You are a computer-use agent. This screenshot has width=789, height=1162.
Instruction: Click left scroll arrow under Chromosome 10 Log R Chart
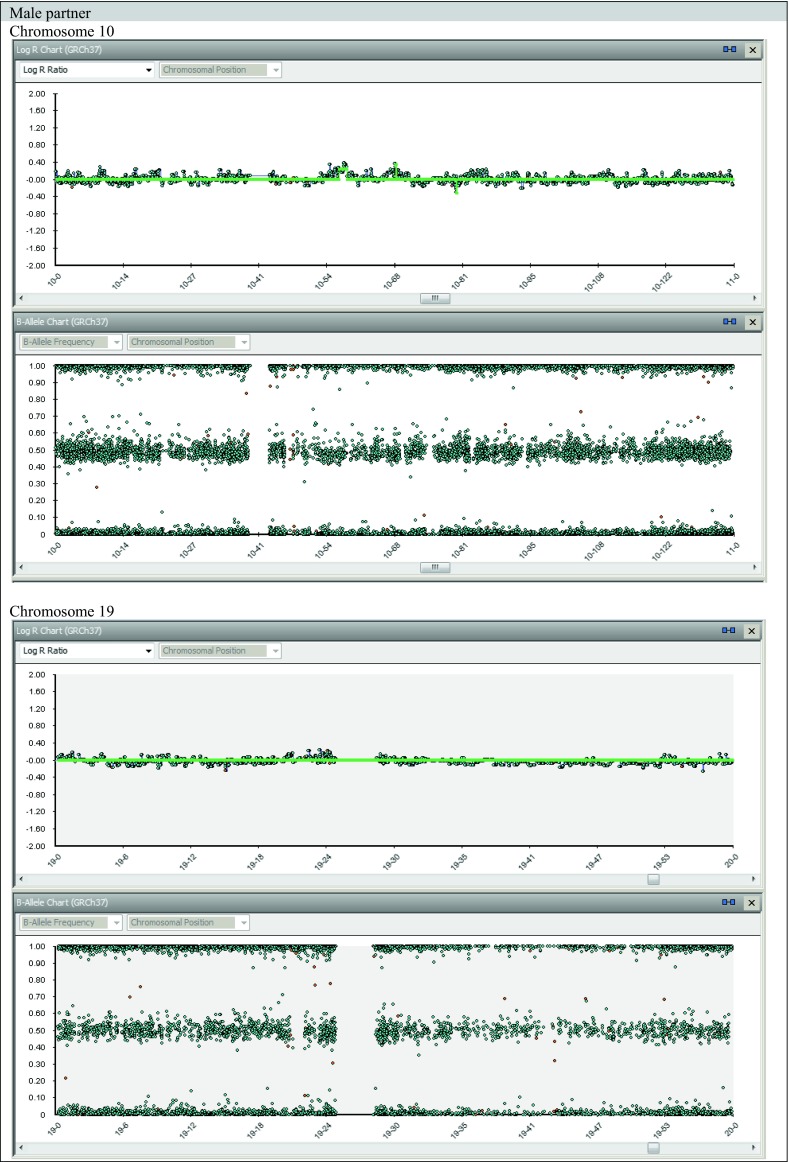coord(21,298)
